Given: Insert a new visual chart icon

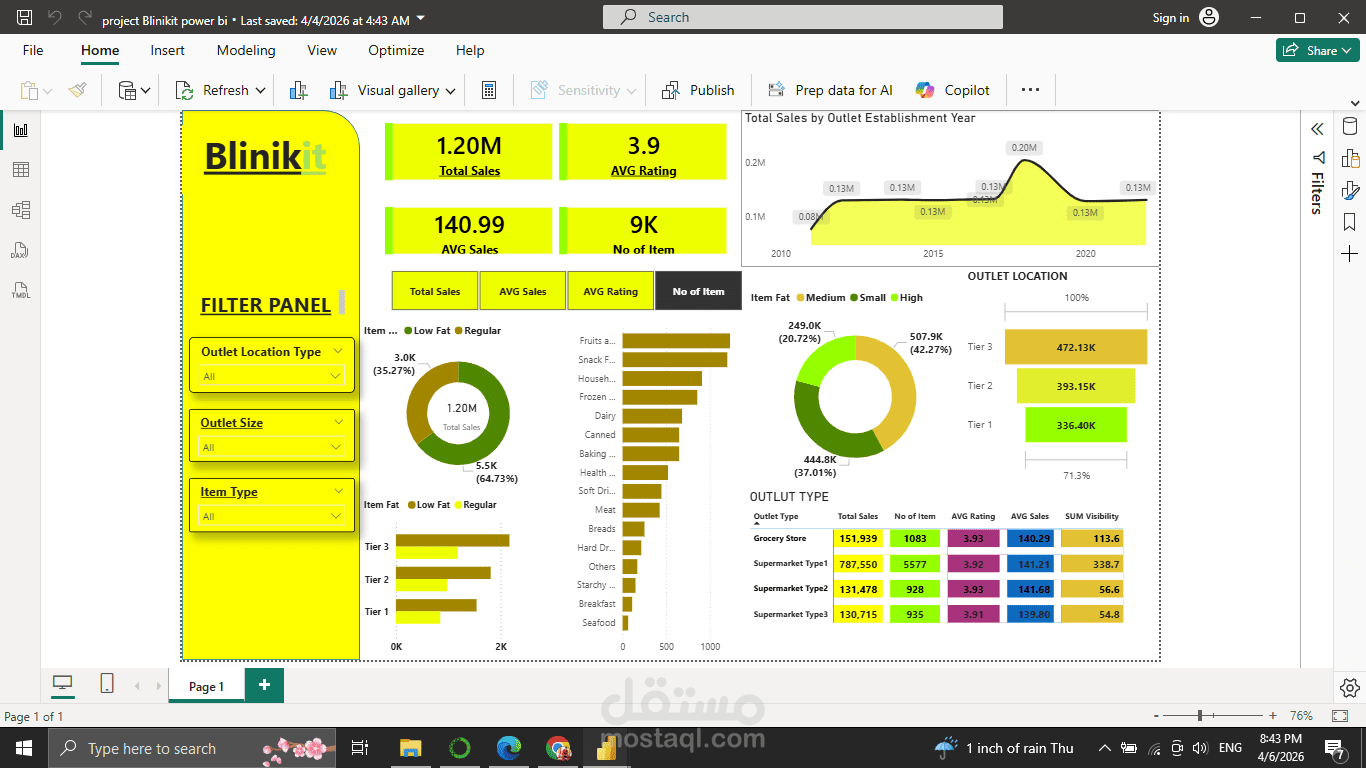Looking at the screenshot, I should click(298, 90).
